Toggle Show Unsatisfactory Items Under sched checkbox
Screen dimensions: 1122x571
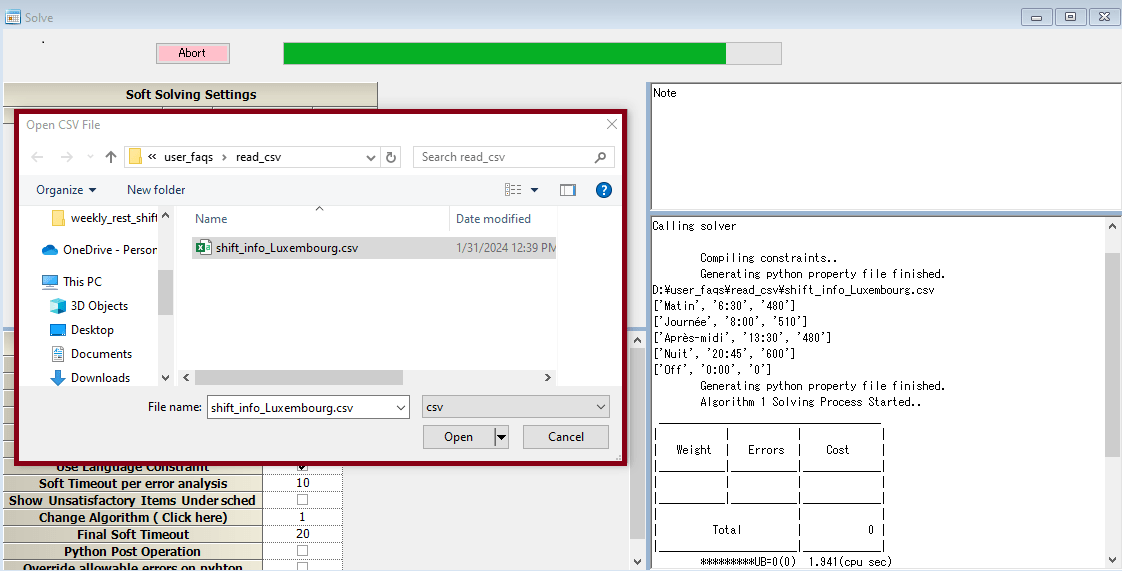303,500
